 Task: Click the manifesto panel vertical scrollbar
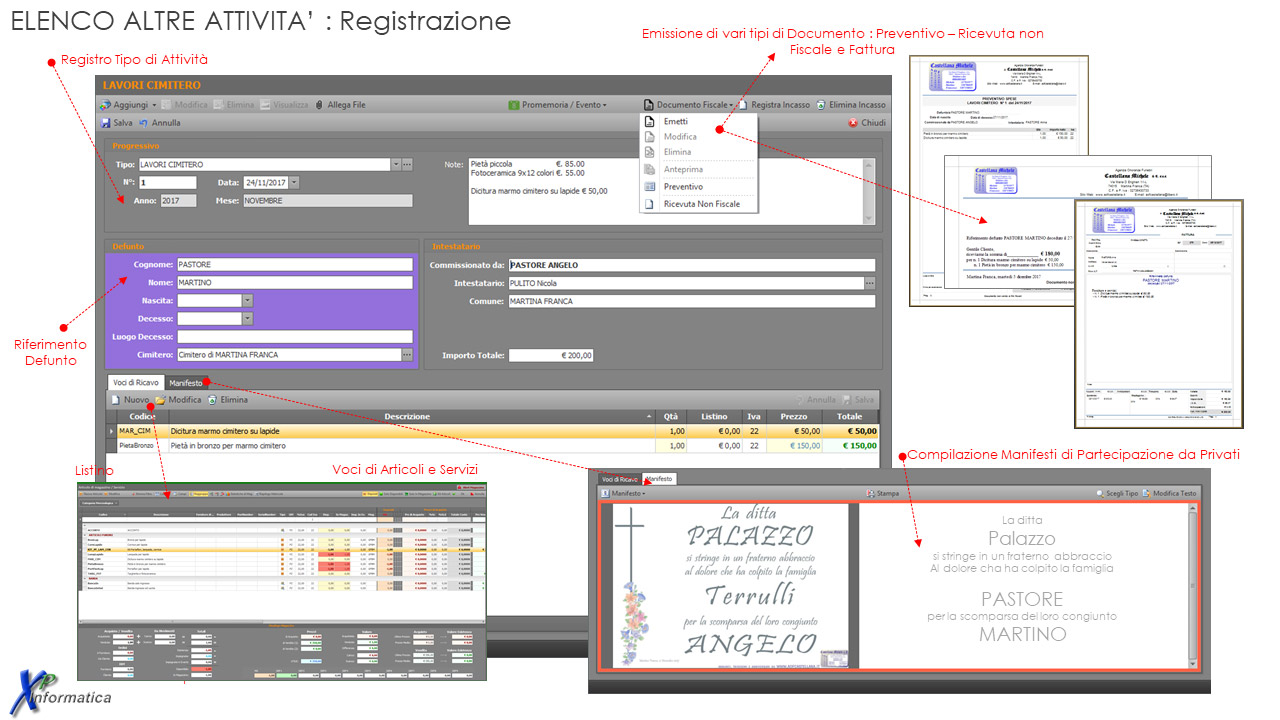pos(1192,586)
